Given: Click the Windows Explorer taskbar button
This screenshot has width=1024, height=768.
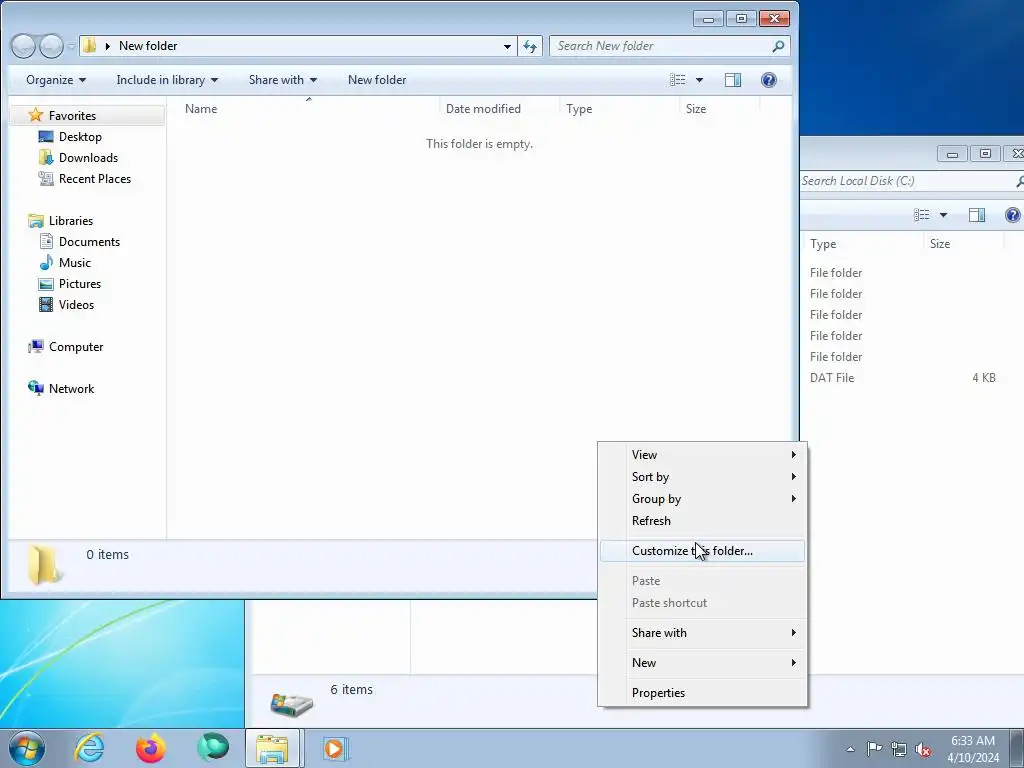Looking at the screenshot, I should 273,748.
